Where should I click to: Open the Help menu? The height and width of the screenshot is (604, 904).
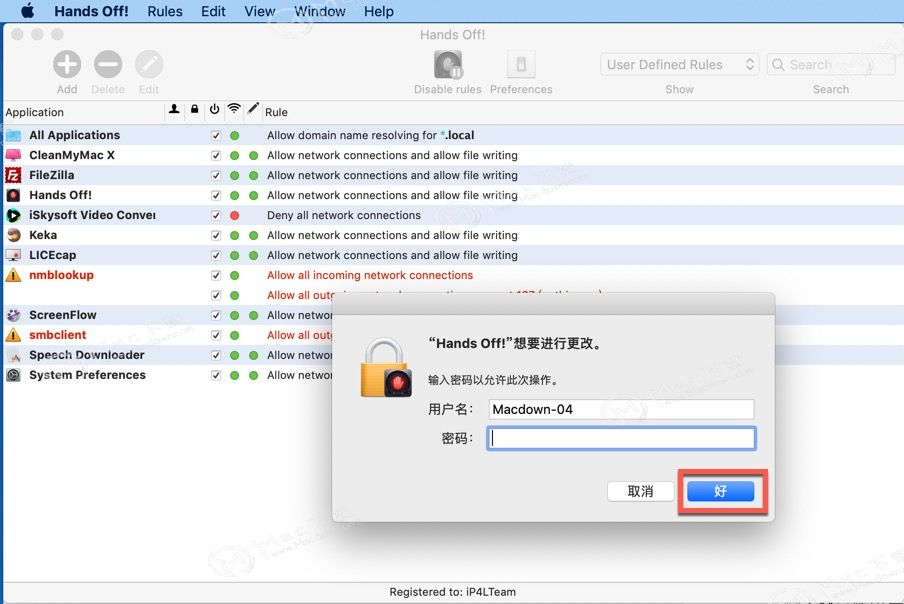(379, 11)
